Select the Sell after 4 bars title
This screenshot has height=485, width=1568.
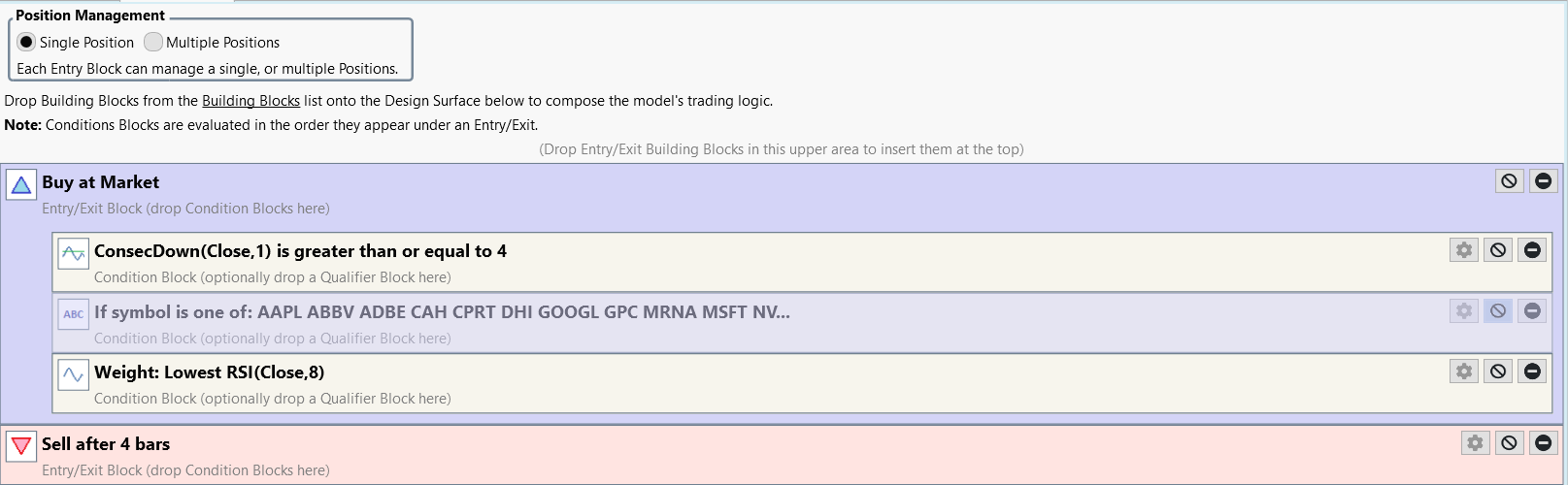pyautogui.click(x=106, y=444)
